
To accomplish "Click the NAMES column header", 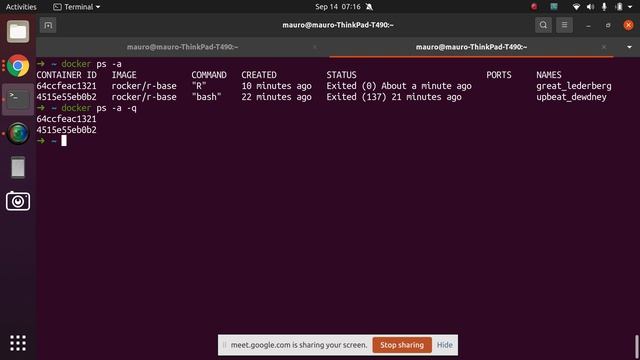I will pos(549,75).
